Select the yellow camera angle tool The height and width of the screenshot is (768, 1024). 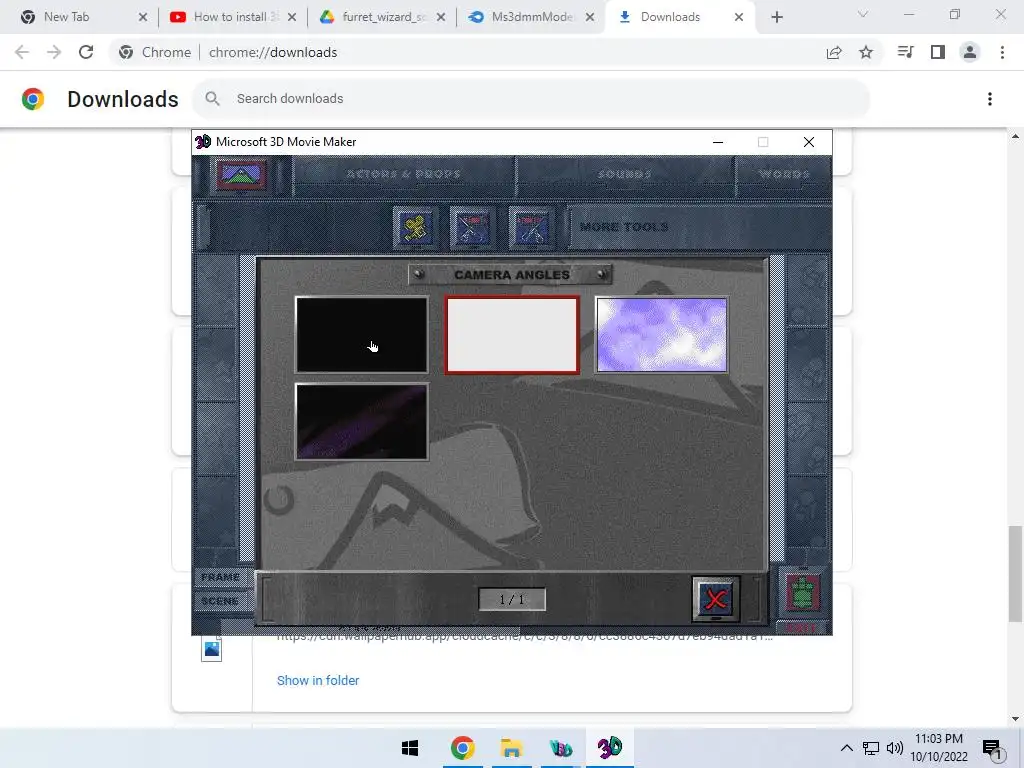[415, 228]
